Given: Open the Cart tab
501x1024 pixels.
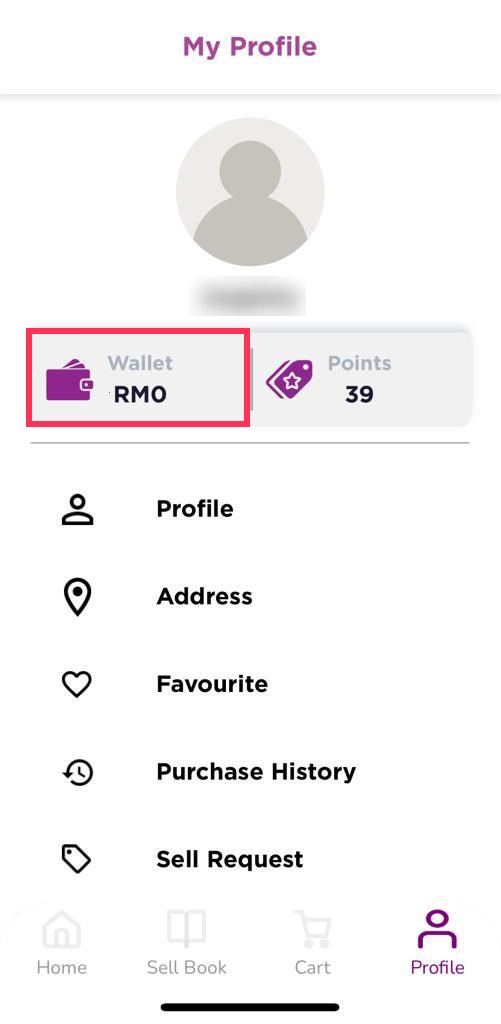Looking at the screenshot, I should (x=312, y=942).
